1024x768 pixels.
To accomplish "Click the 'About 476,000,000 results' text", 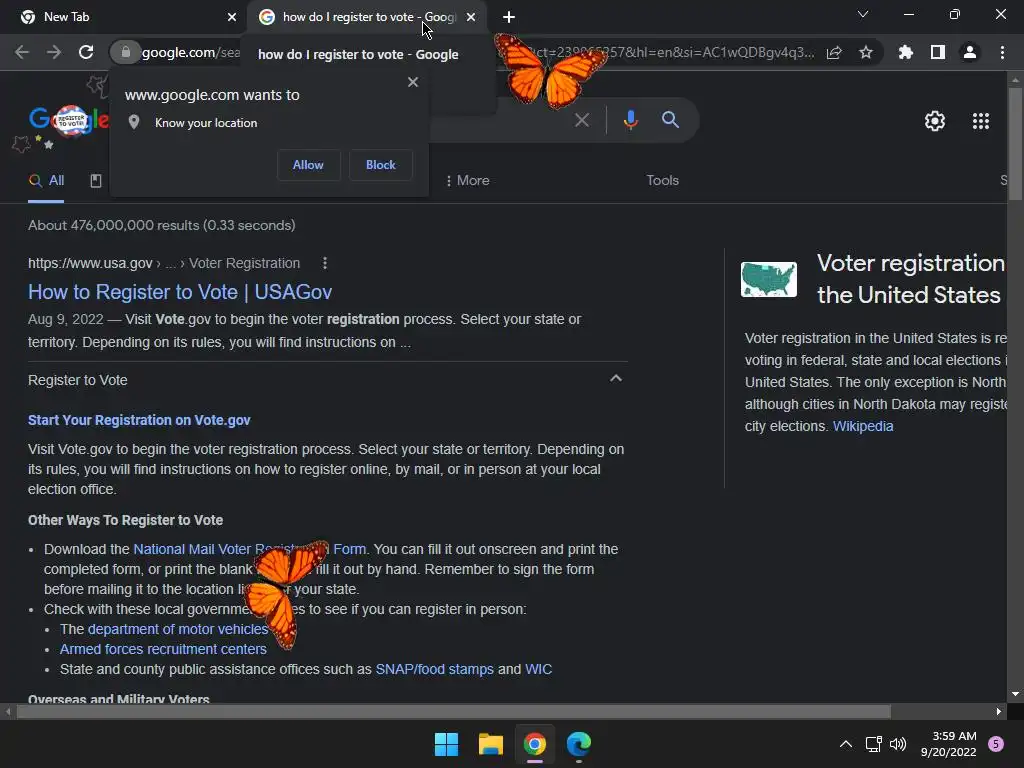I will [x=161, y=225].
